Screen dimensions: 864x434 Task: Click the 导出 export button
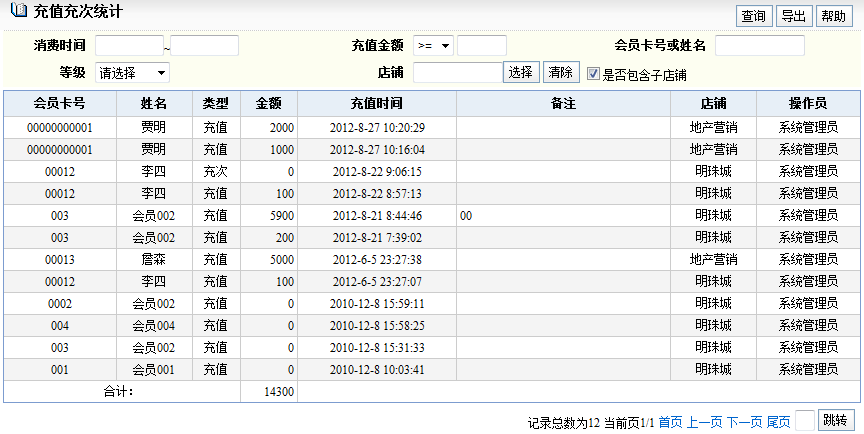793,16
